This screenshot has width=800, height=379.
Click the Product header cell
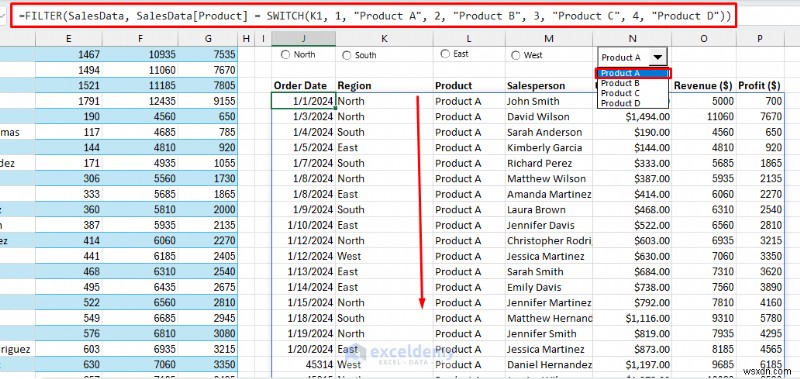469,86
